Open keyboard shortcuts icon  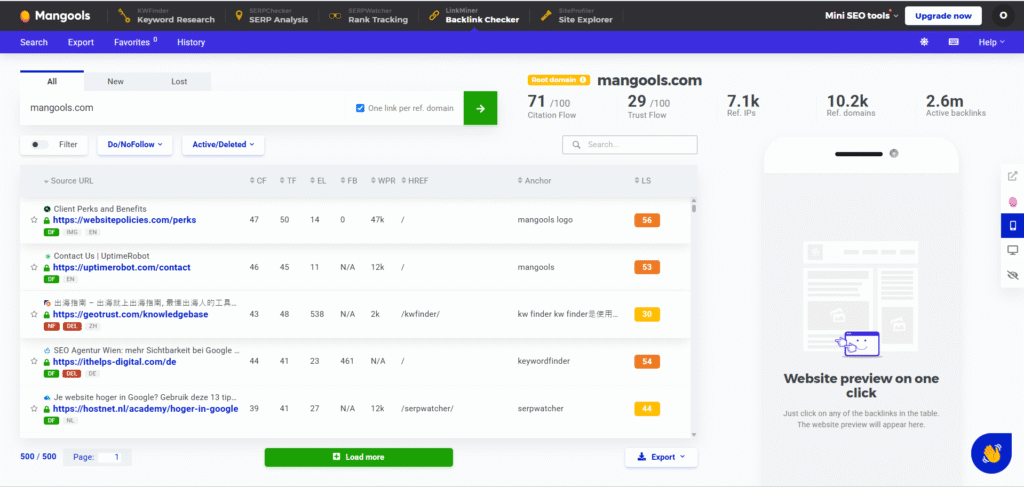tap(953, 42)
